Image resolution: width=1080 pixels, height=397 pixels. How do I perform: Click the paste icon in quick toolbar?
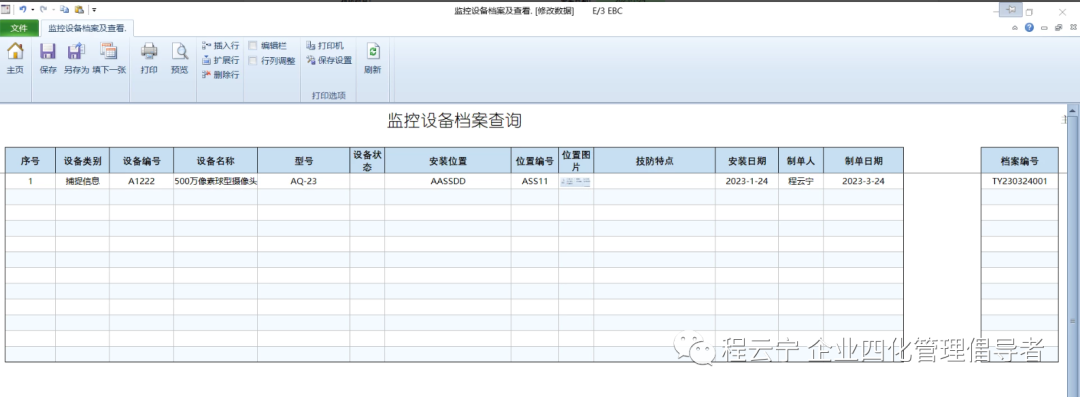(x=79, y=10)
